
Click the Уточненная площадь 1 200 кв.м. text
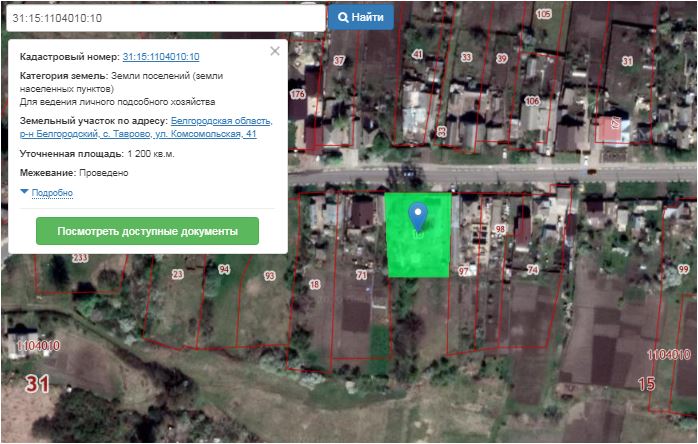click(x=97, y=154)
